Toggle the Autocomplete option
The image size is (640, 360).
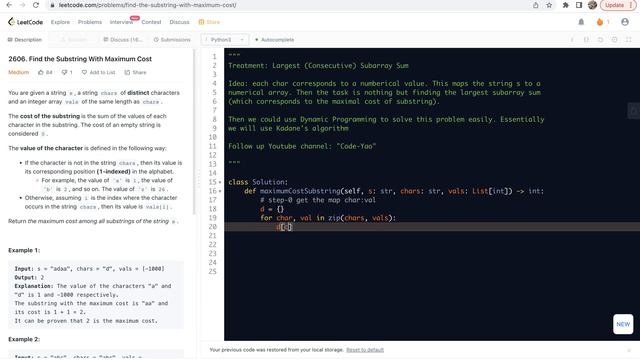(274, 40)
